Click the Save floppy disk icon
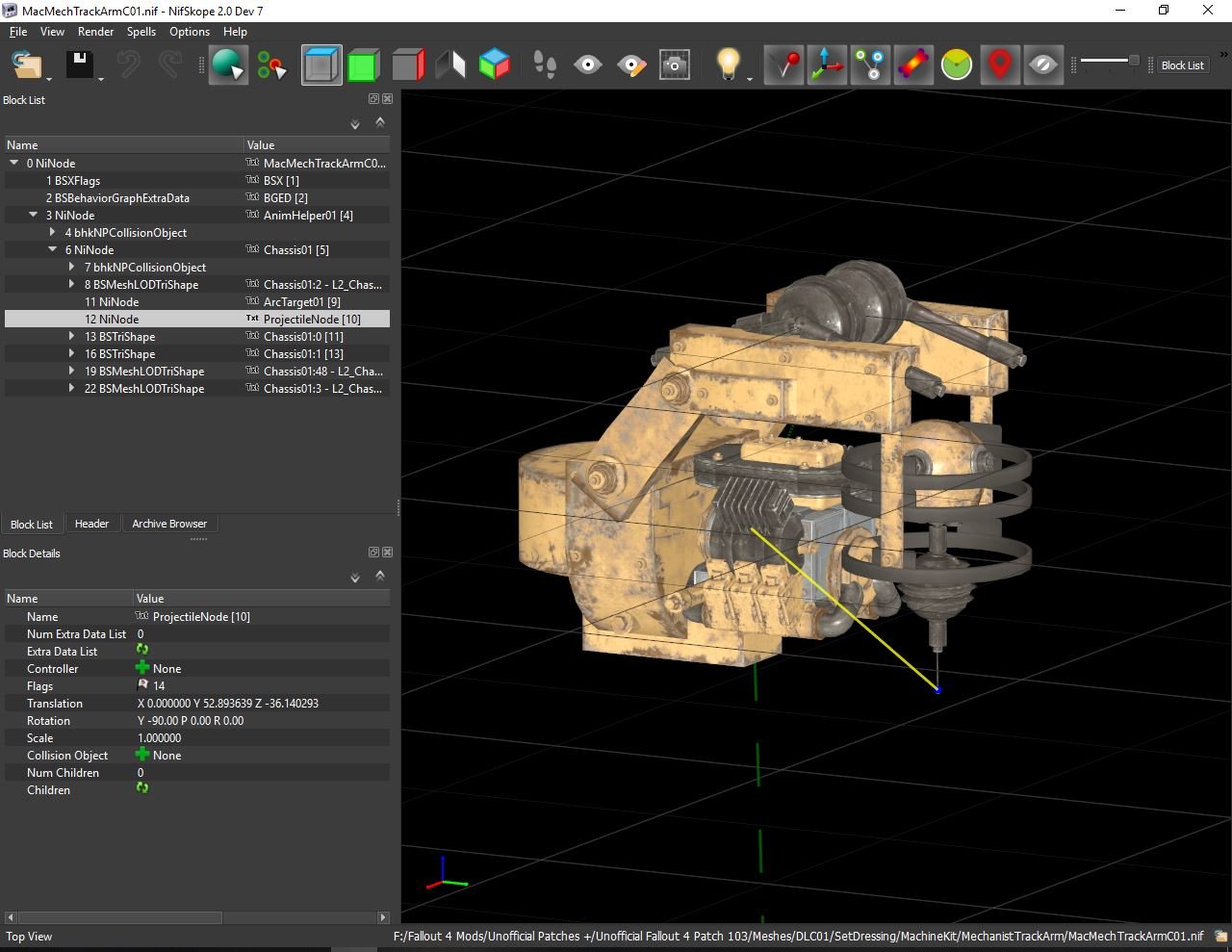Image resolution: width=1232 pixels, height=952 pixels. pyautogui.click(x=79, y=64)
